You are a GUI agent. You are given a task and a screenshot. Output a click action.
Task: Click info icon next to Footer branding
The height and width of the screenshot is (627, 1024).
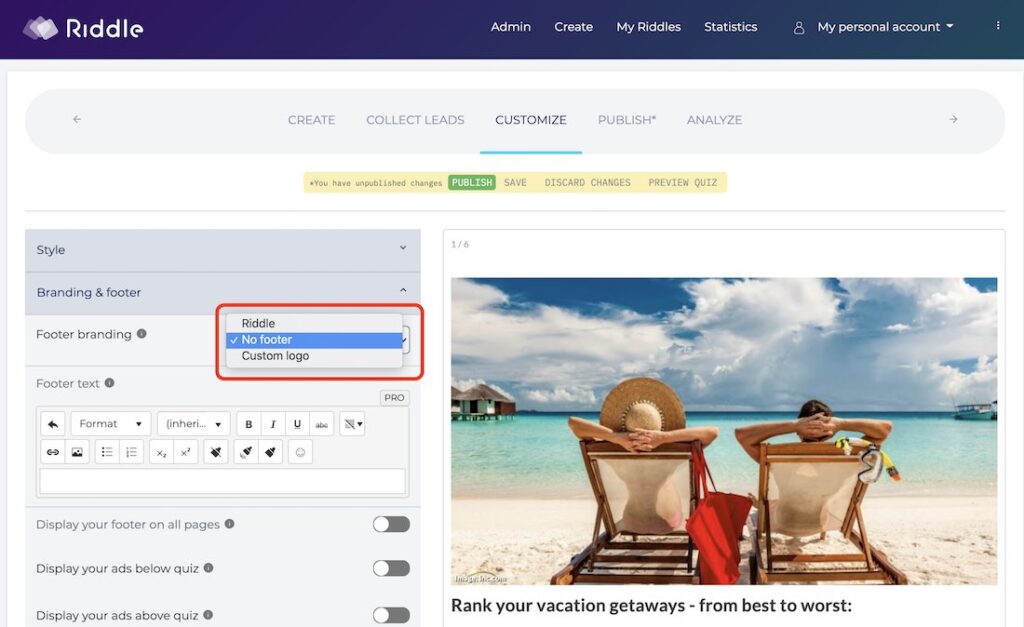tap(142, 334)
